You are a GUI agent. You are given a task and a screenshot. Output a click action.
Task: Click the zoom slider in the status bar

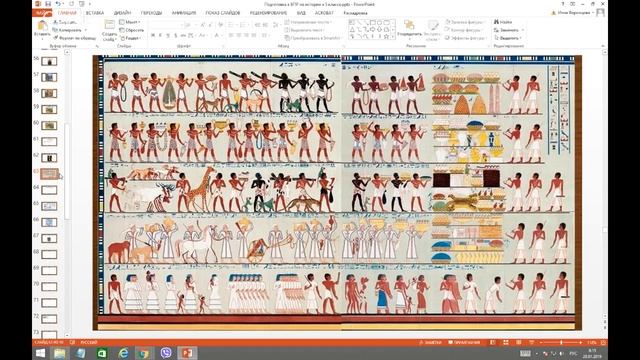pyautogui.click(x=561, y=342)
